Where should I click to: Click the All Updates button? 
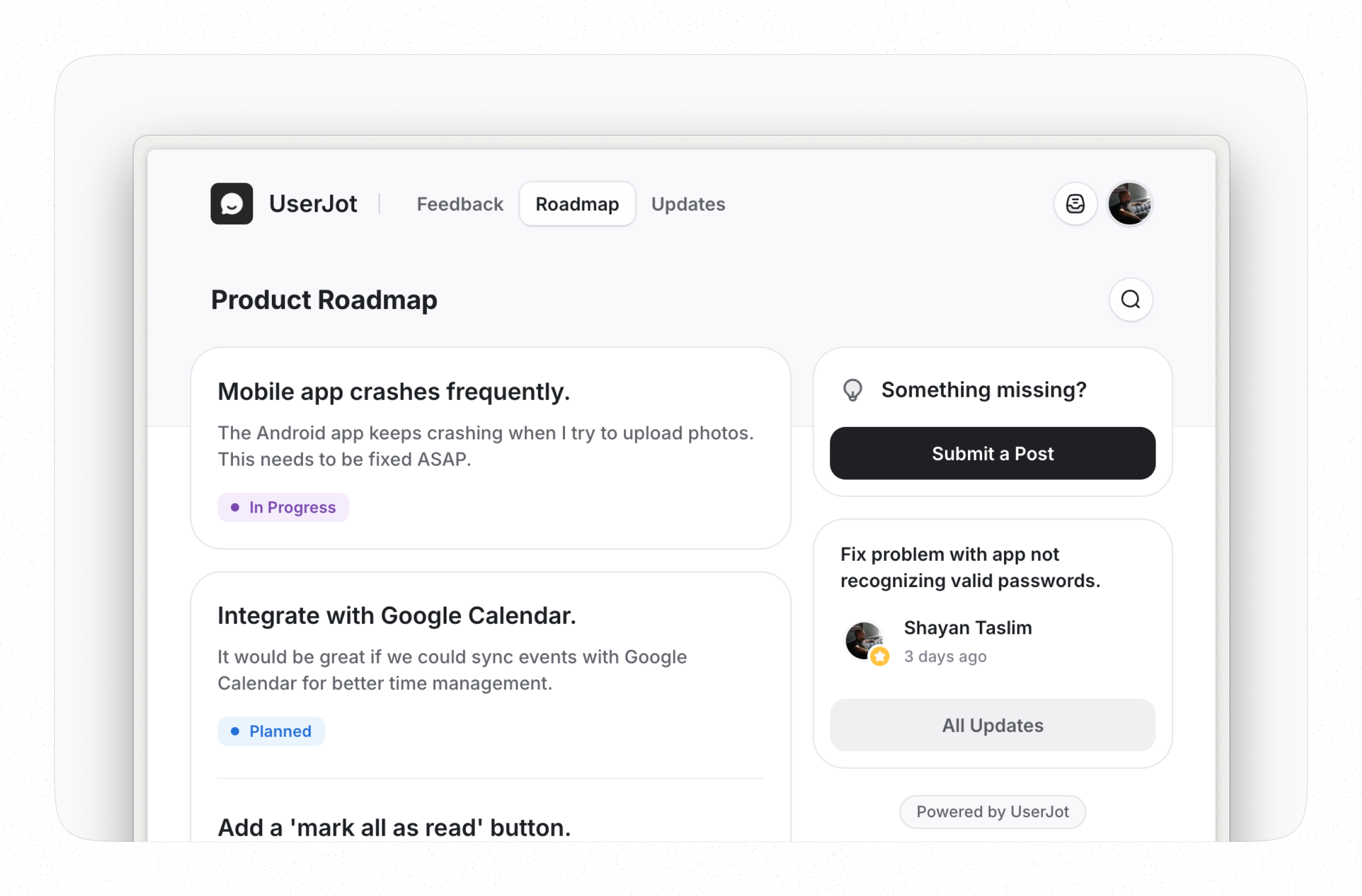[x=992, y=725]
